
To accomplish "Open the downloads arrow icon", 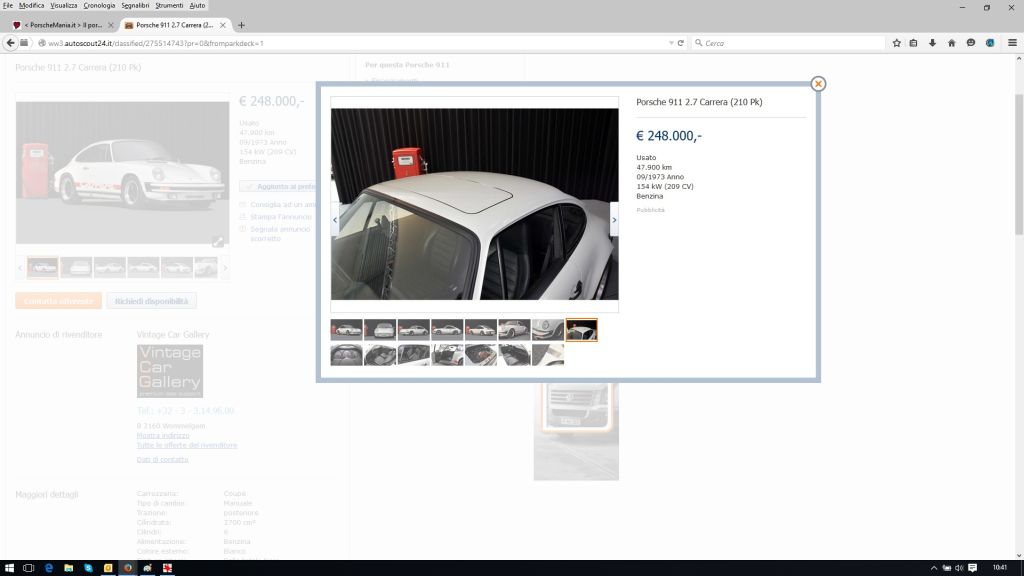I will [x=933, y=43].
